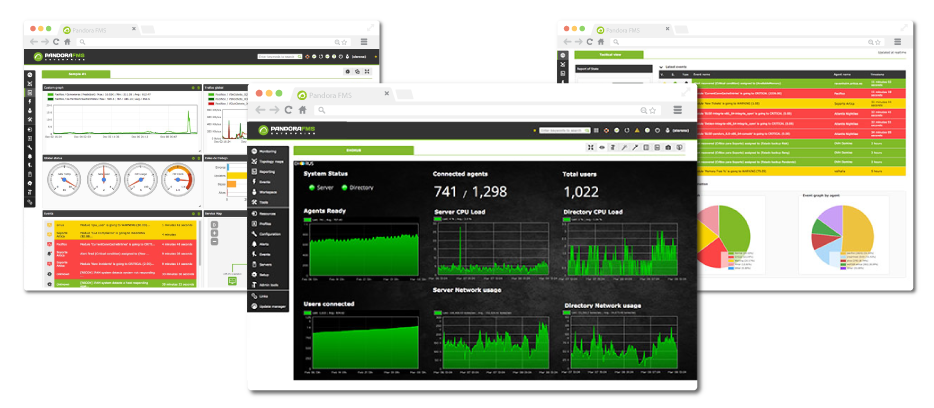This screenshot has width=934, height=408.
Task: Click the home button in center browser
Action: 301,109
